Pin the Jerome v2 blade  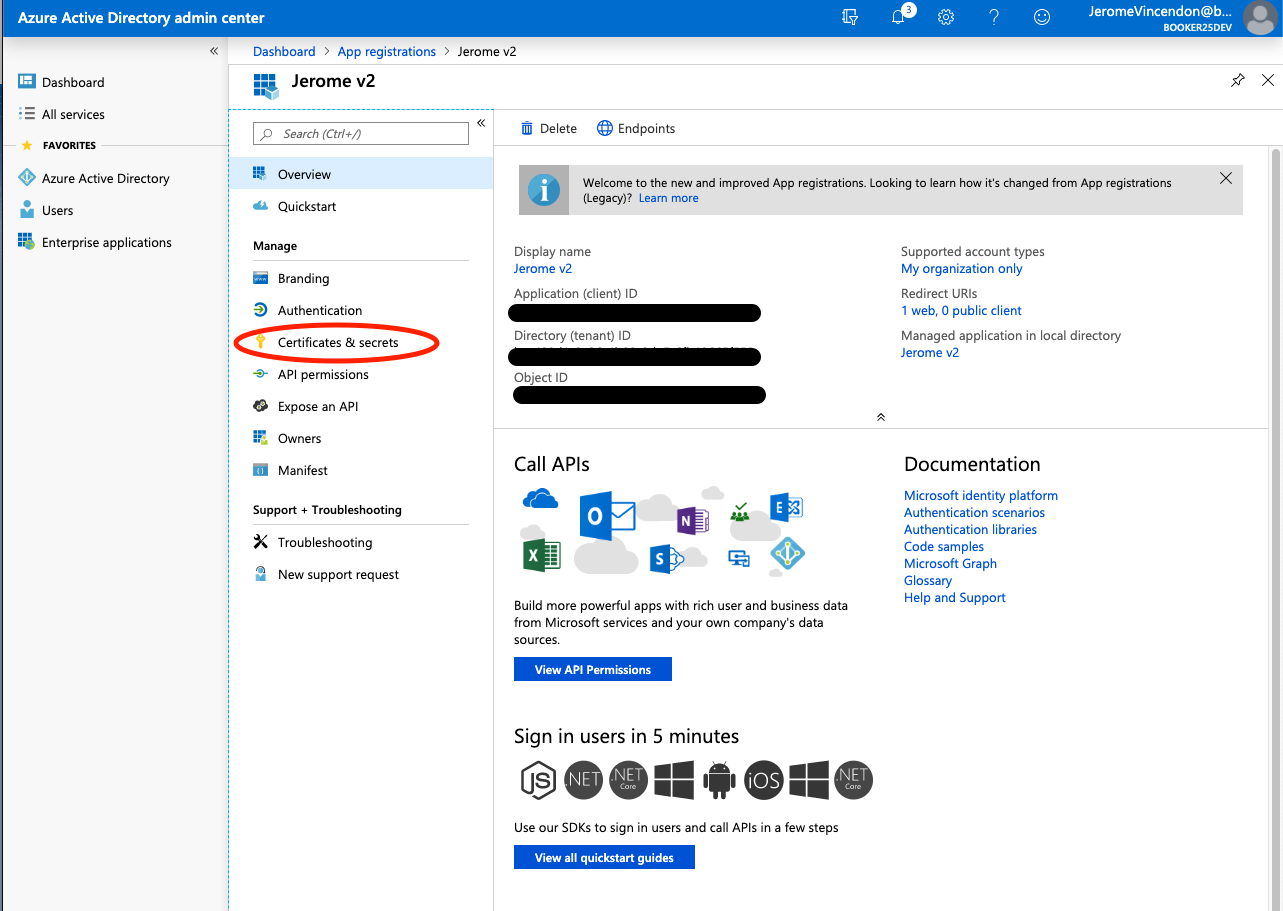tap(1237, 80)
